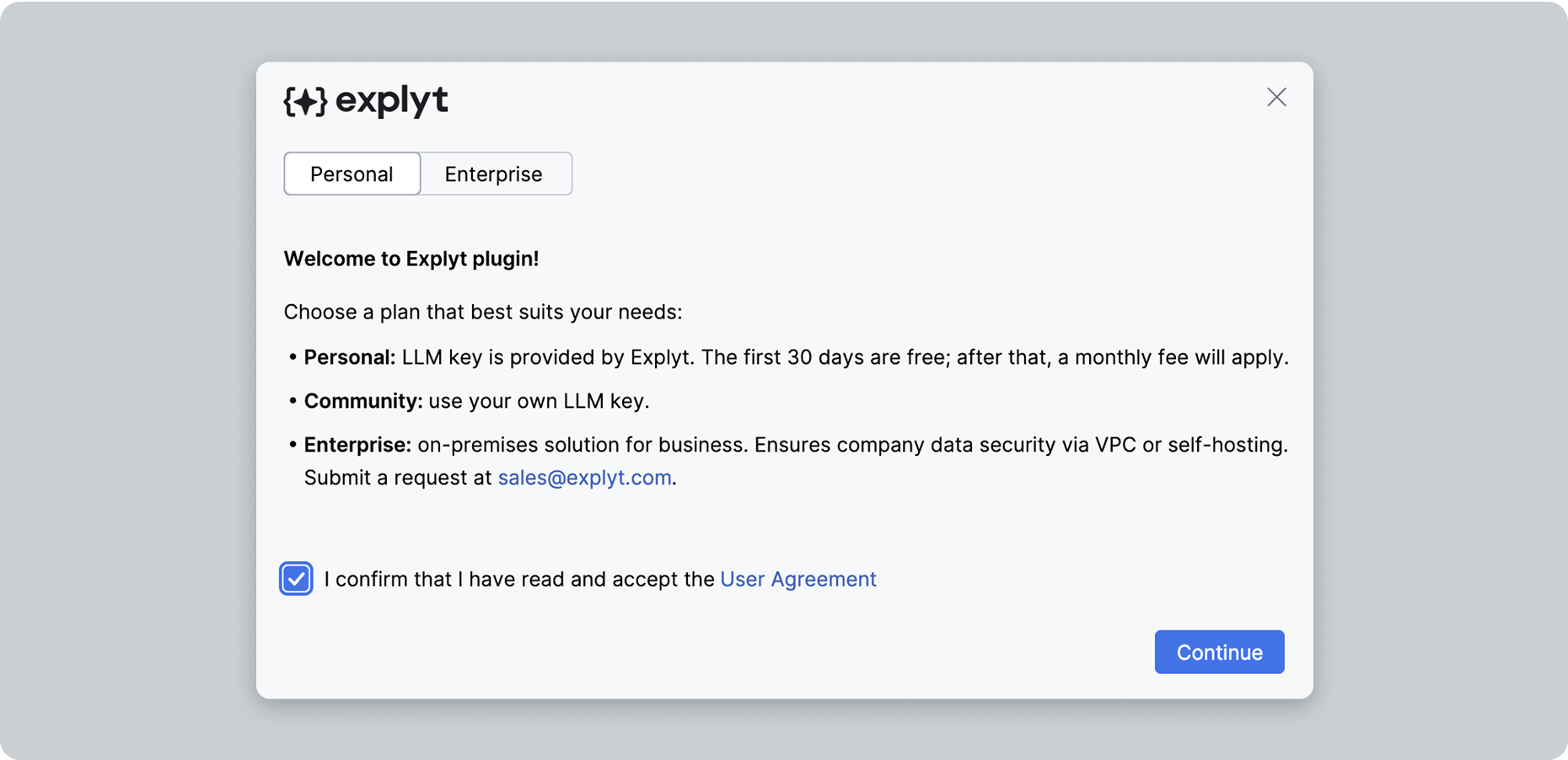Click the 'on-premises solution for business' text
Viewport: 1568px width, 760px height.
click(x=583, y=445)
